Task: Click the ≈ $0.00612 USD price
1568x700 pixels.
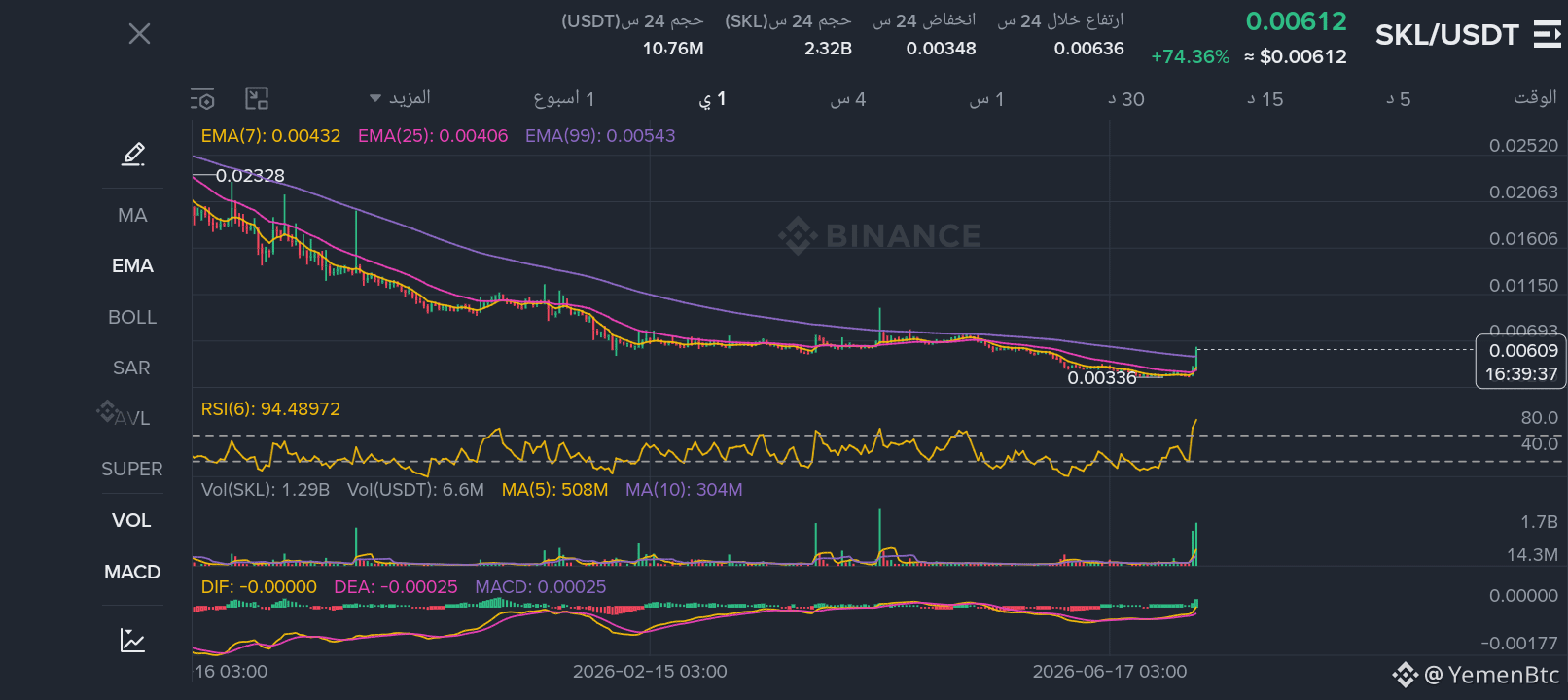Action: tap(1296, 57)
